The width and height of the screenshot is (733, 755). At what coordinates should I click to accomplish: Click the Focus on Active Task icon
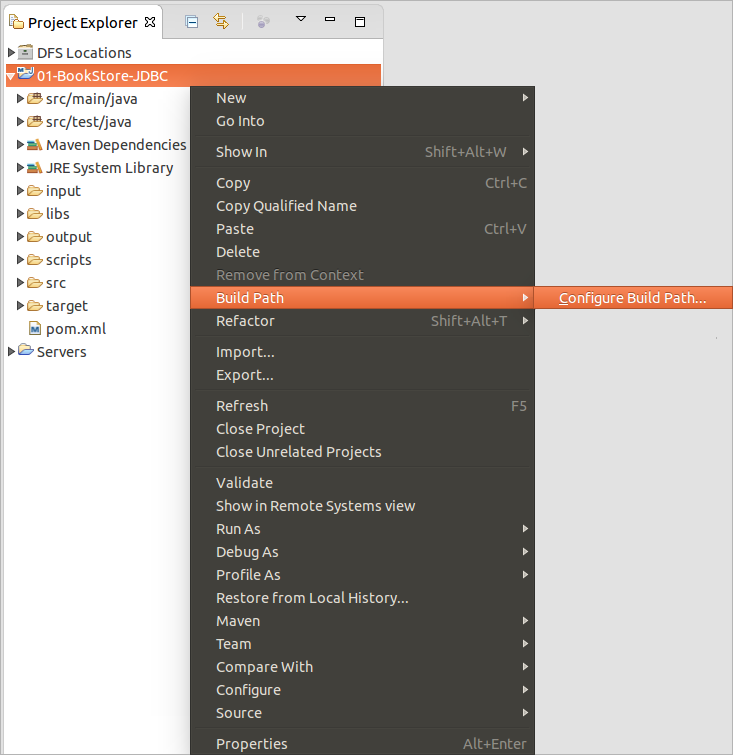263,22
